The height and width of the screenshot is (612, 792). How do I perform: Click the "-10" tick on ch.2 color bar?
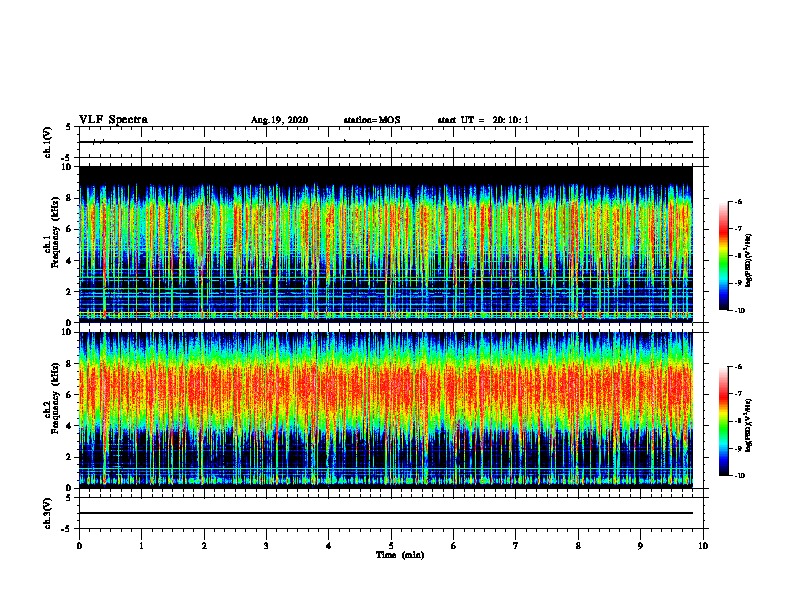[739, 476]
